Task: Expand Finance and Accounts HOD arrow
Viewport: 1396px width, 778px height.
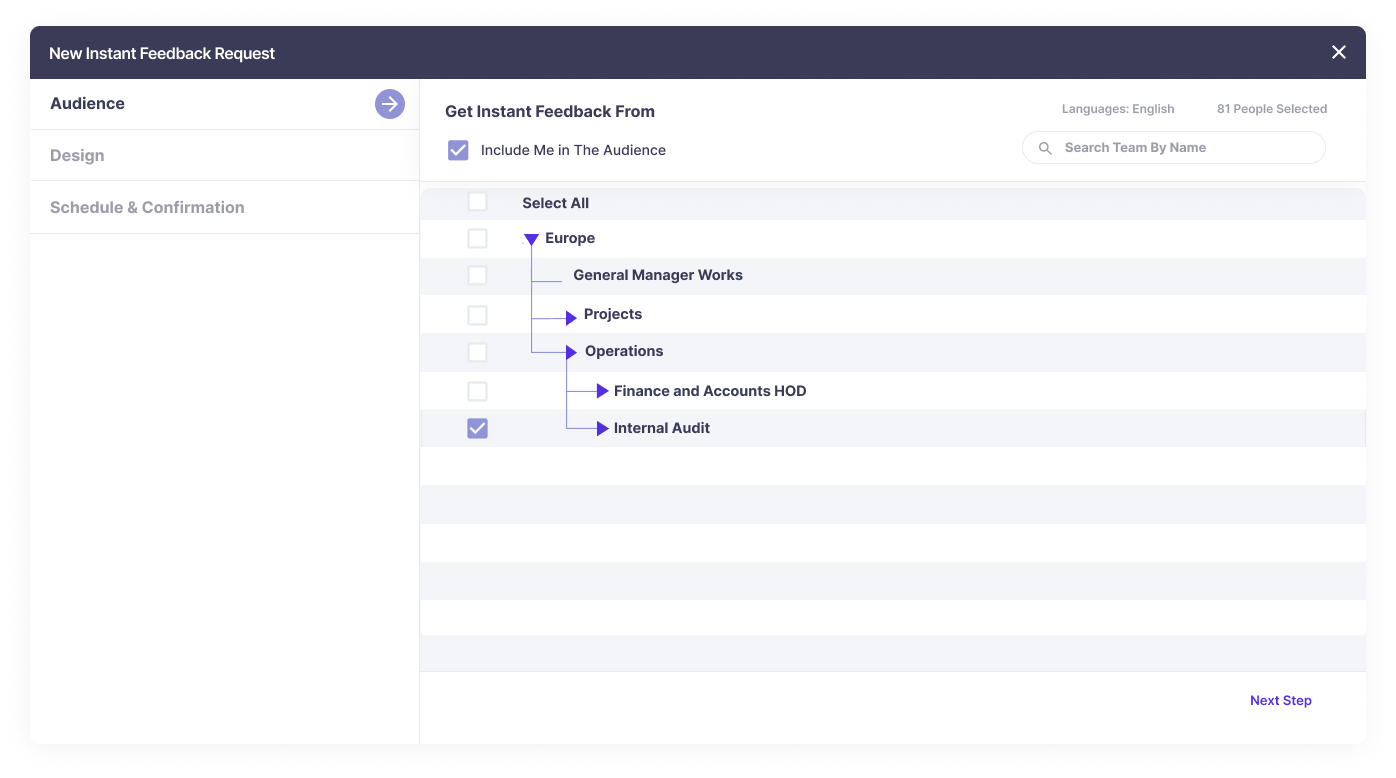Action: (x=602, y=391)
